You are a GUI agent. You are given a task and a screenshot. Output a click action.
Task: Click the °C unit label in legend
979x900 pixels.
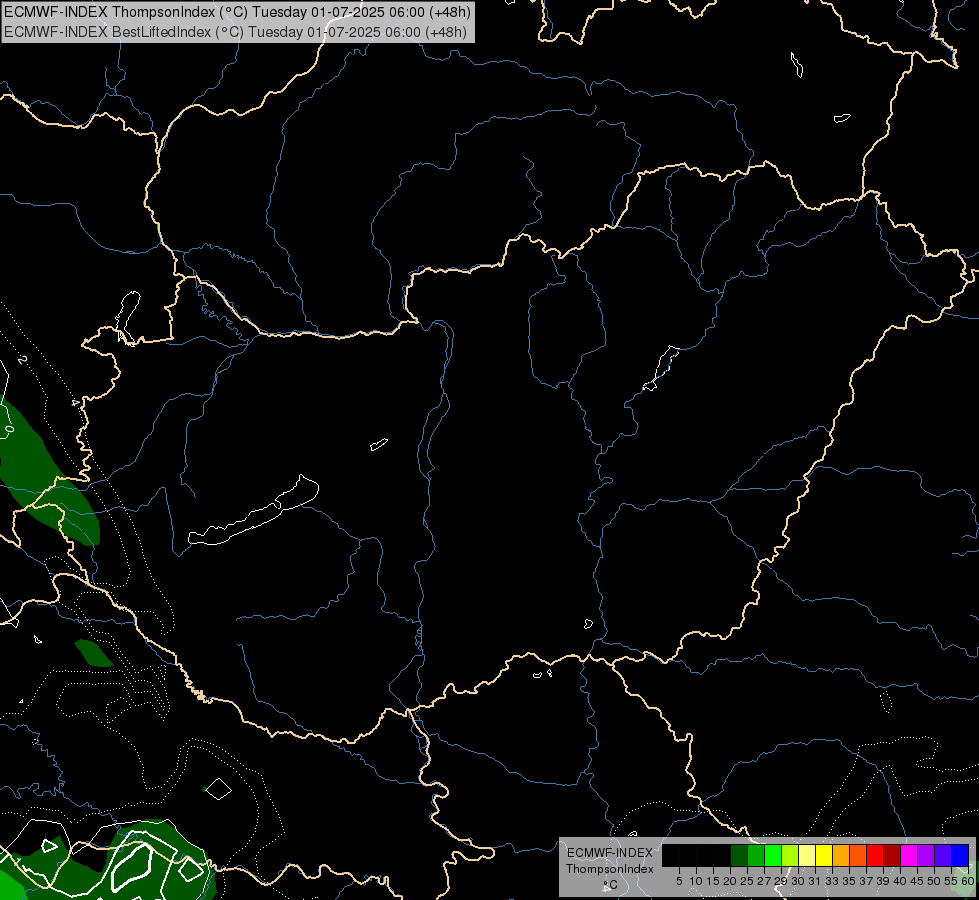coord(610,885)
